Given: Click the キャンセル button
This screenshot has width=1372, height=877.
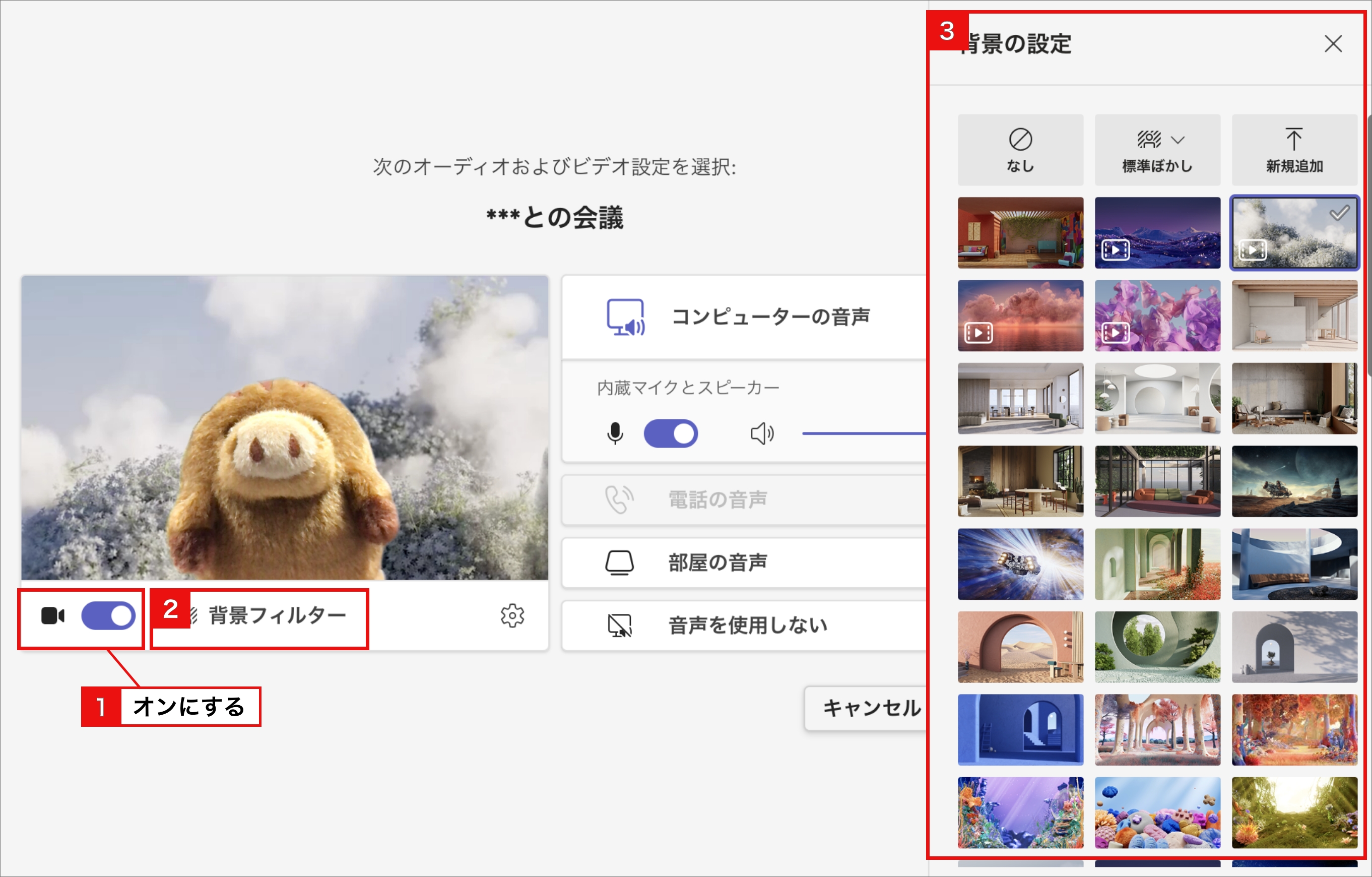Looking at the screenshot, I should click(x=866, y=708).
